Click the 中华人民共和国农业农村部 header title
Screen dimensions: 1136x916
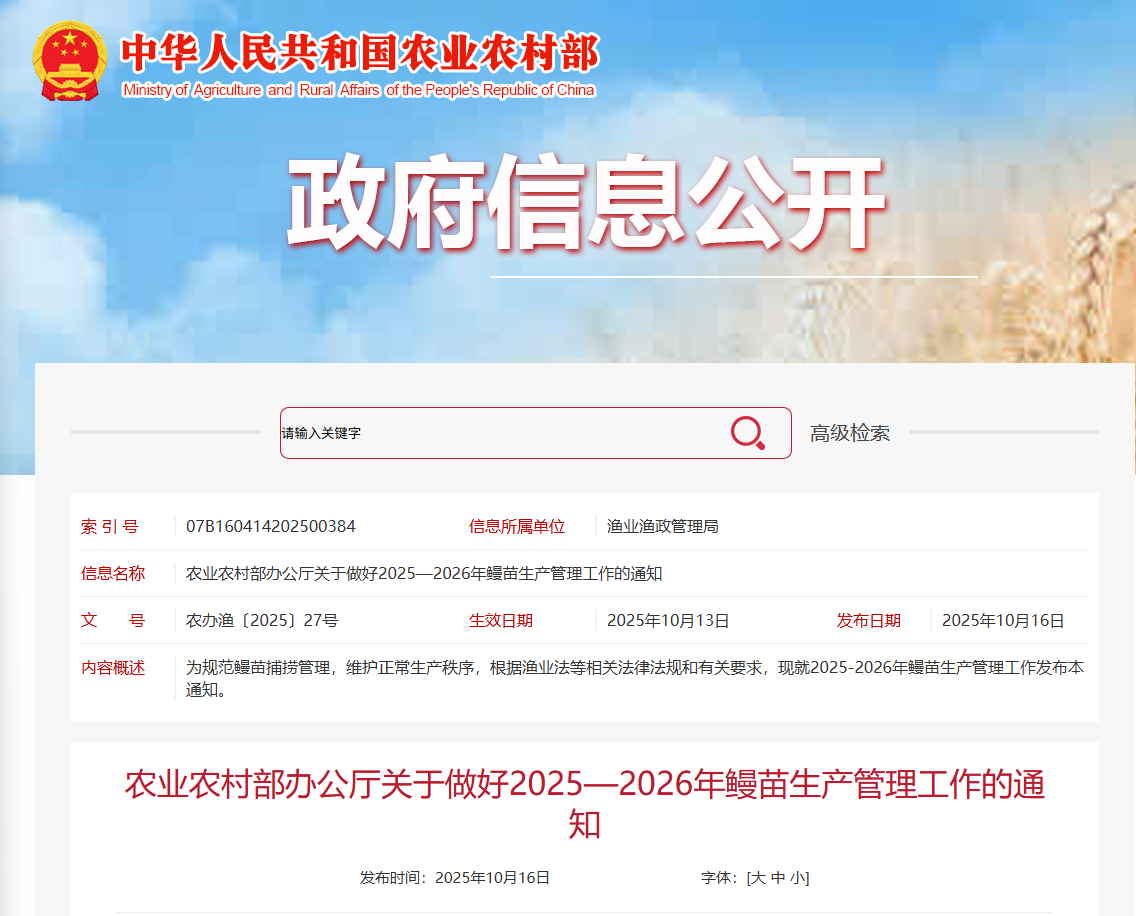click(359, 53)
